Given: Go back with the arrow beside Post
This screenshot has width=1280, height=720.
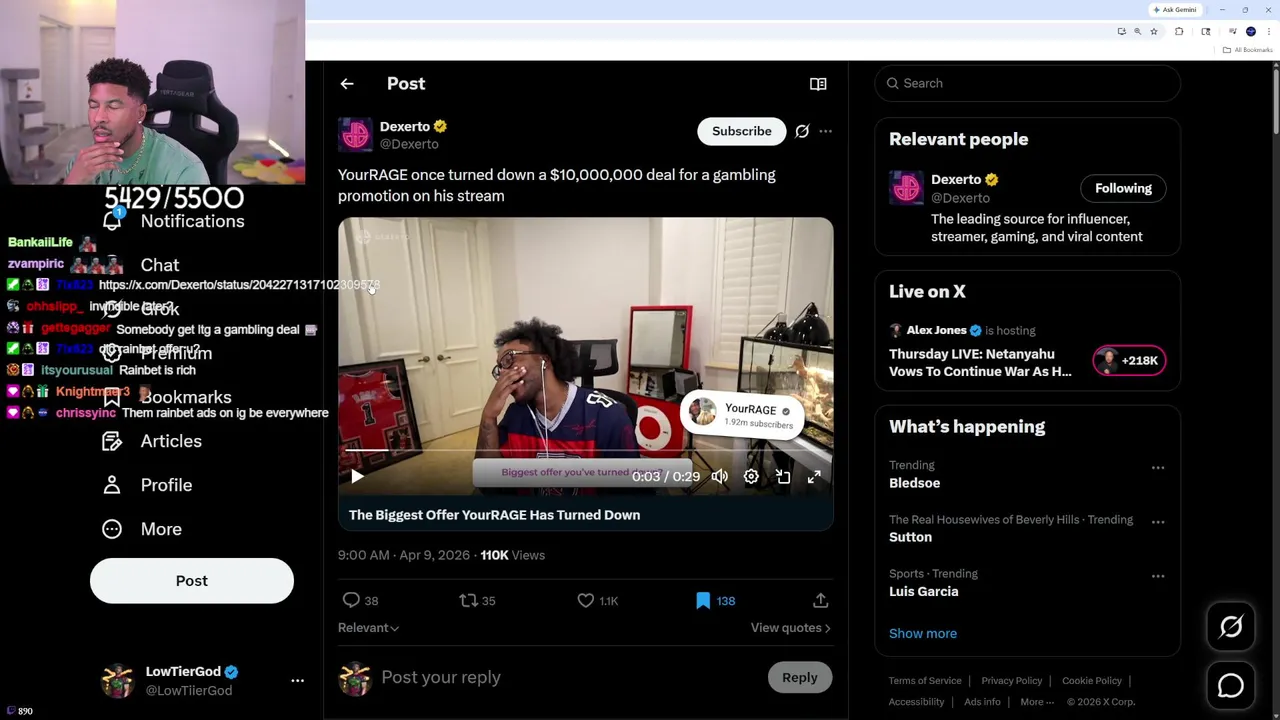Looking at the screenshot, I should pyautogui.click(x=346, y=84).
